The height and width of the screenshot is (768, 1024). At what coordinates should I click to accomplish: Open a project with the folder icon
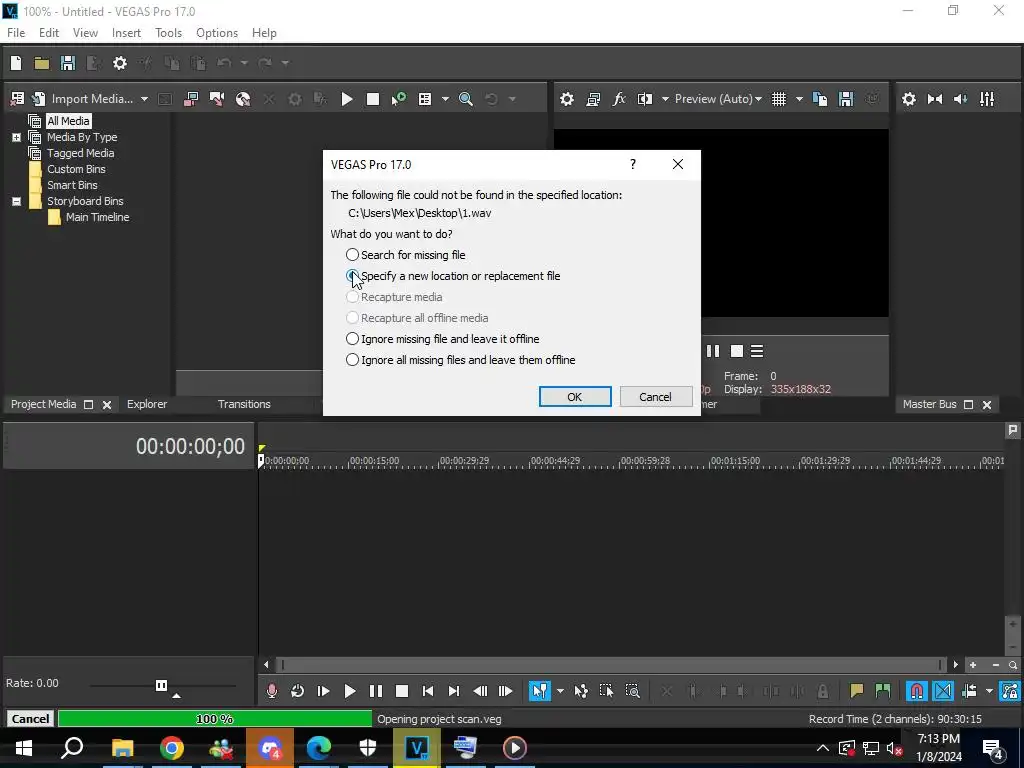point(42,63)
